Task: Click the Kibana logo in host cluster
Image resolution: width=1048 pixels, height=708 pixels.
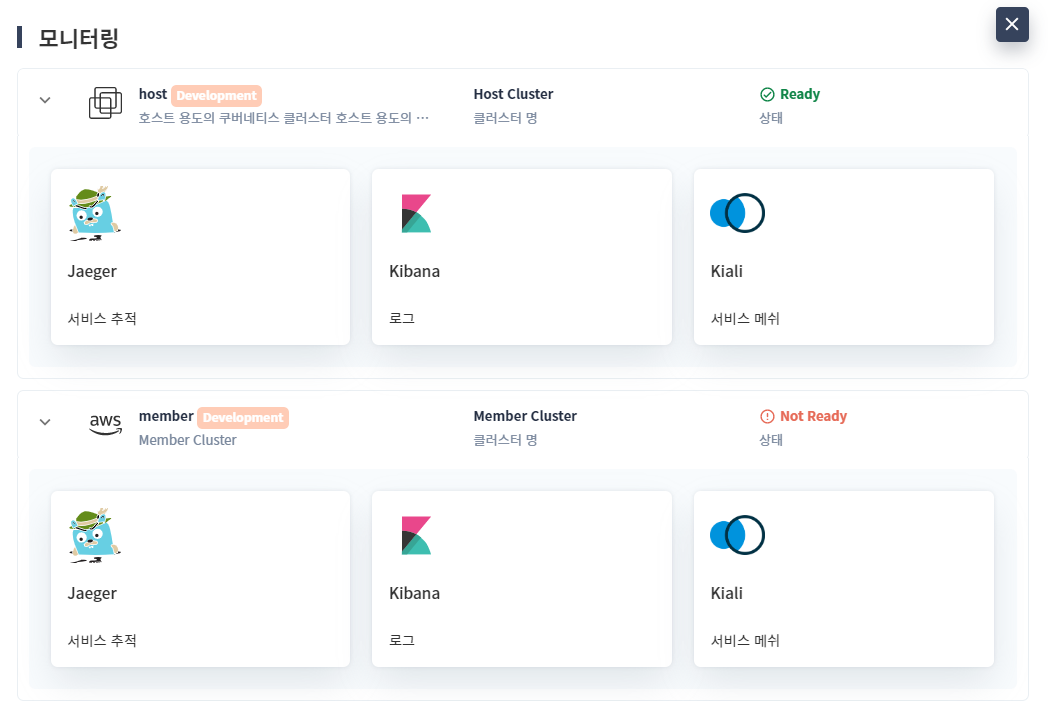Action: coord(416,213)
